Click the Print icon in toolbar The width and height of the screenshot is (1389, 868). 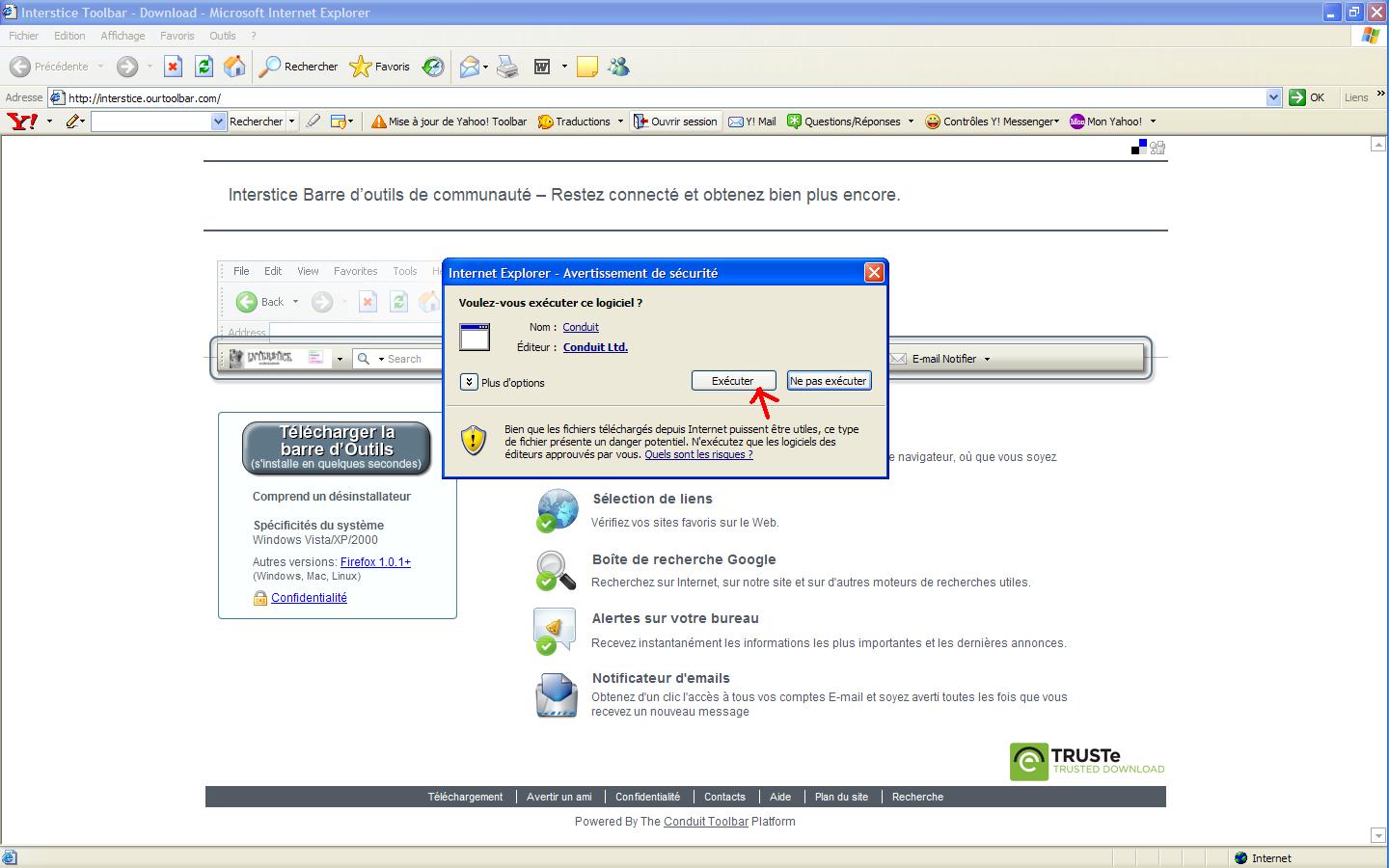pyautogui.click(x=507, y=67)
